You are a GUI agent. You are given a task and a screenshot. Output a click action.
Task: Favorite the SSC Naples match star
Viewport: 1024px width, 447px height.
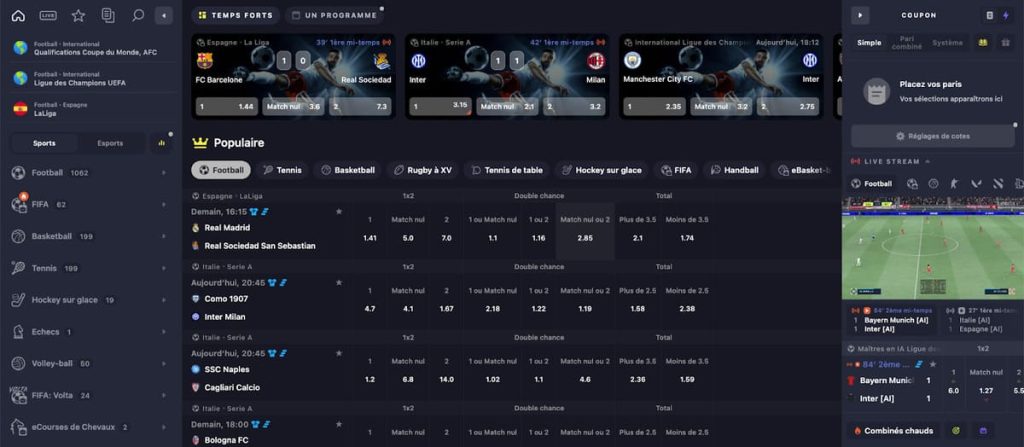[338, 353]
